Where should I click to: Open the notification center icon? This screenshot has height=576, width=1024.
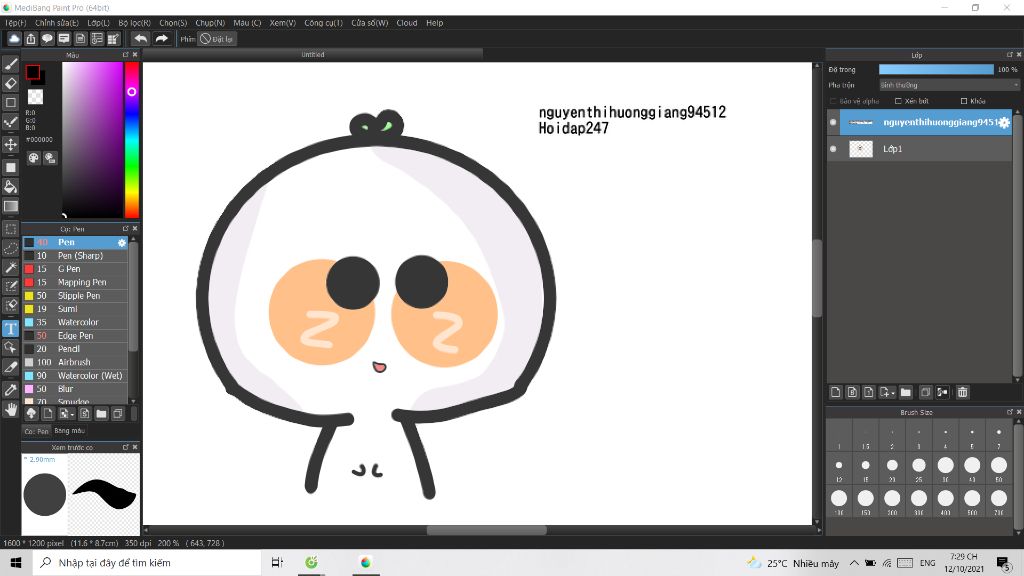pyautogui.click(x=1004, y=562)
